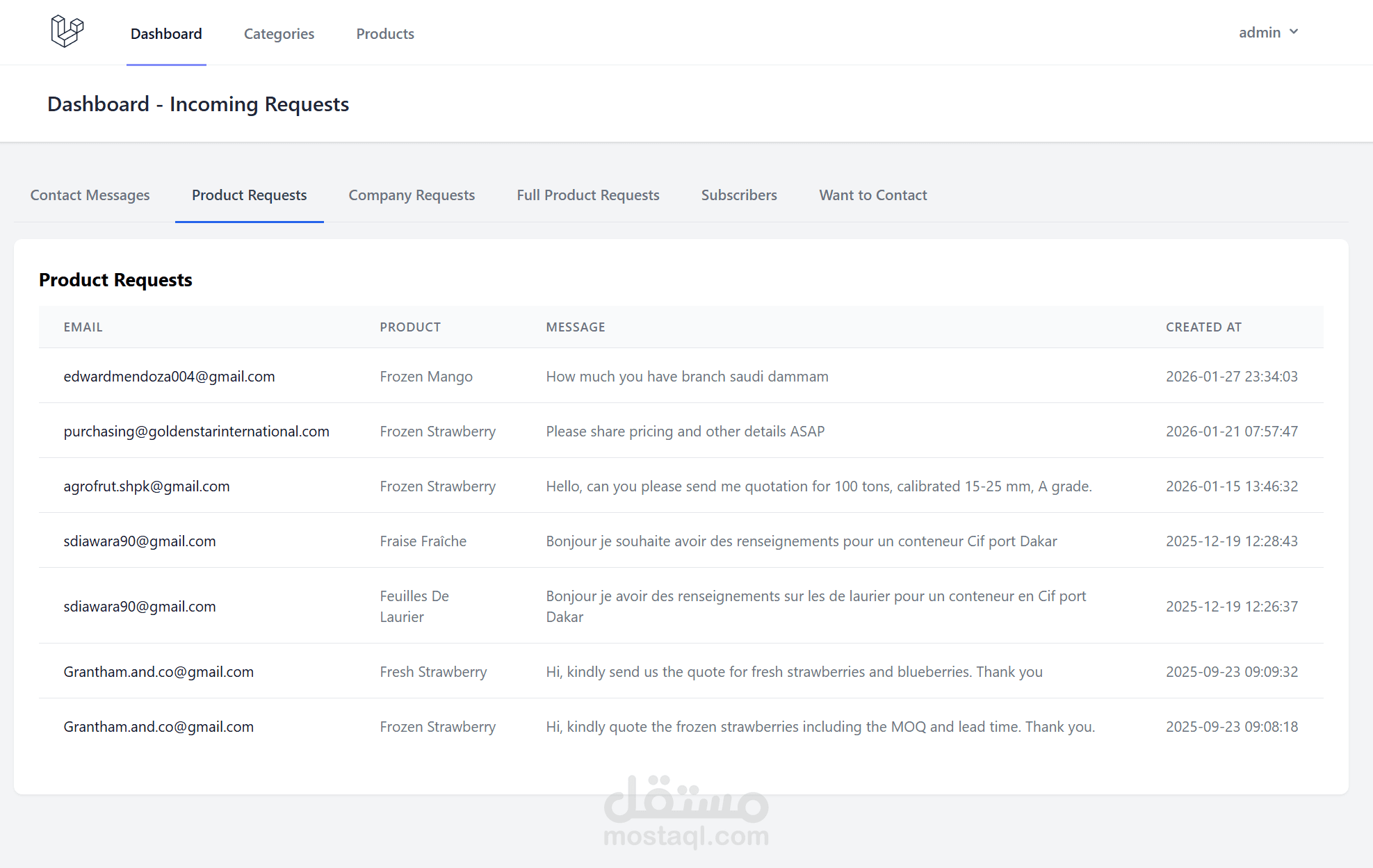Open the Categories nav link
Viewport: 1373px width, 868px height.
279,33
